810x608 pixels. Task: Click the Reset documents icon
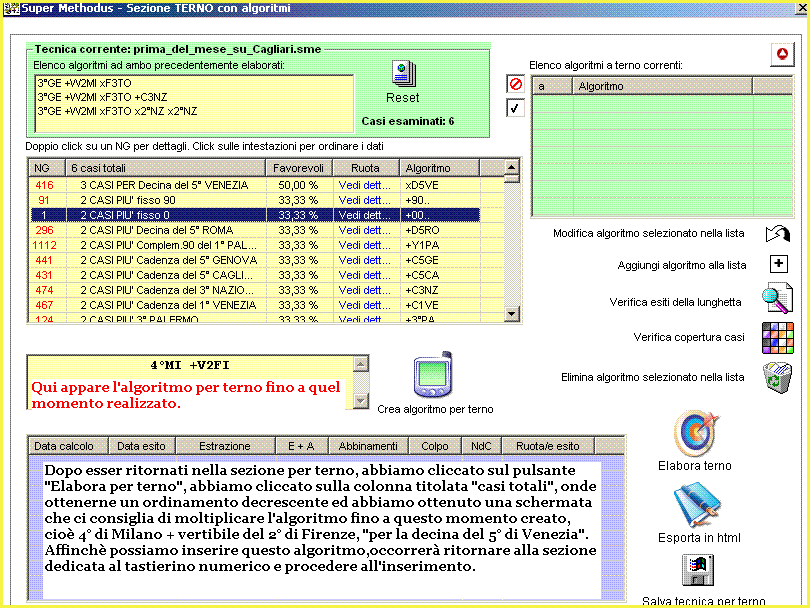point(403,74)
